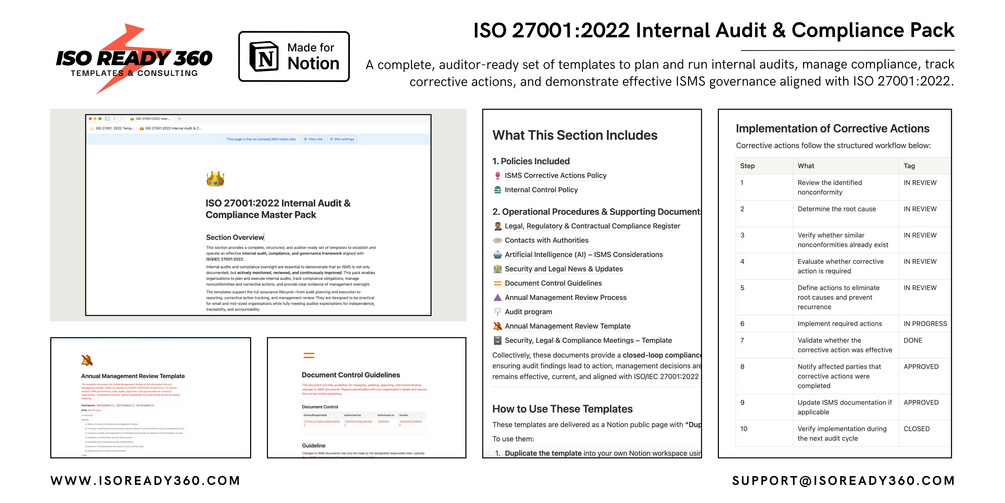This screenshot has height=503, width=1005.
Task: Switch to the ISO 27001:2022 Inter... browser tab
Action: 149,119
